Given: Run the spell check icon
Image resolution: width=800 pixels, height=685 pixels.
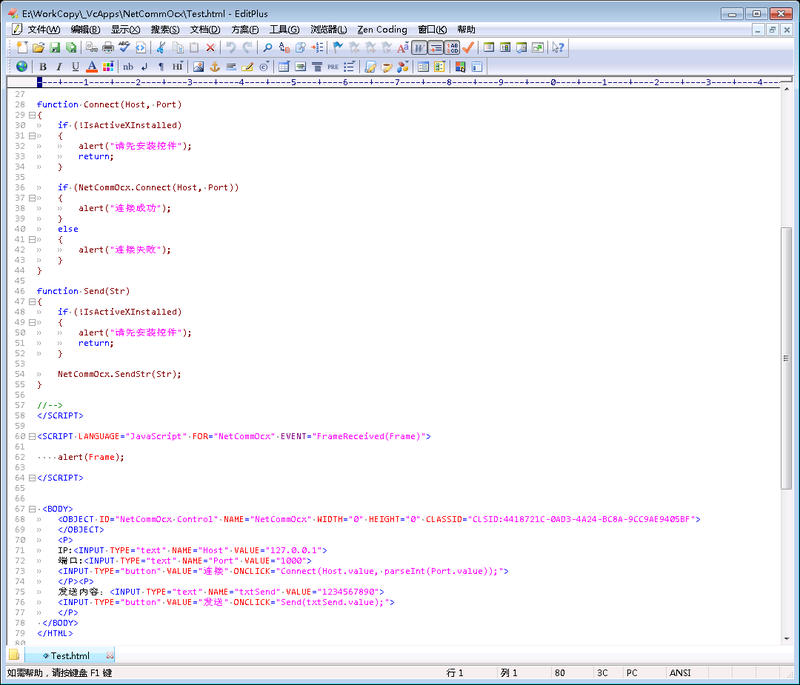Looking at the screenshot, I should 124,48.
